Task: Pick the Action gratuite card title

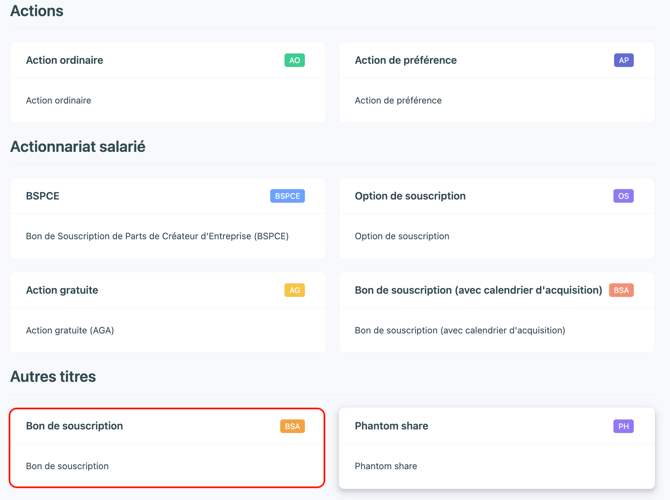Action: 62,290
